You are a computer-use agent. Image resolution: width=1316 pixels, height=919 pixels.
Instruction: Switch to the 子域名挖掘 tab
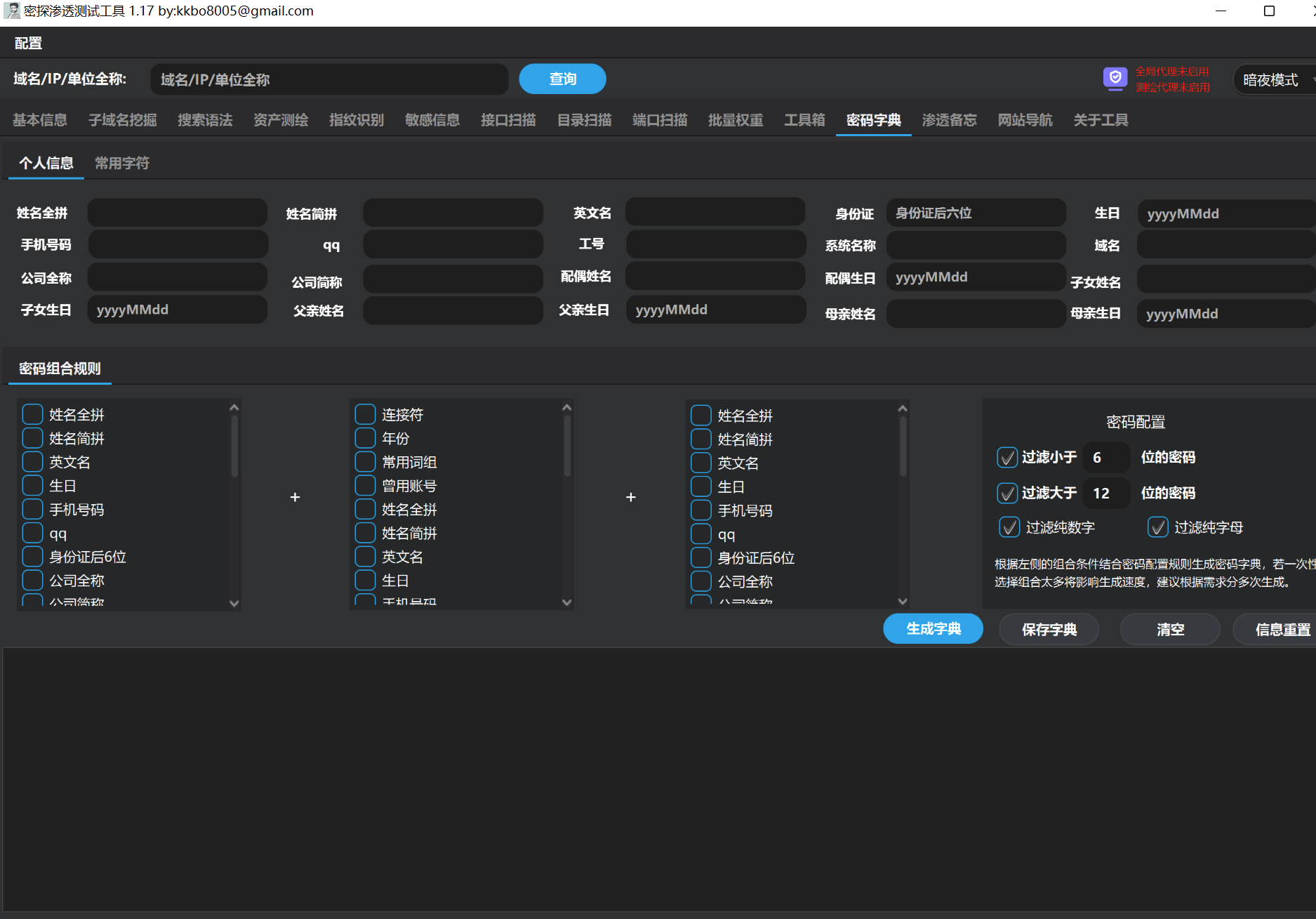(x=123, y=120)
